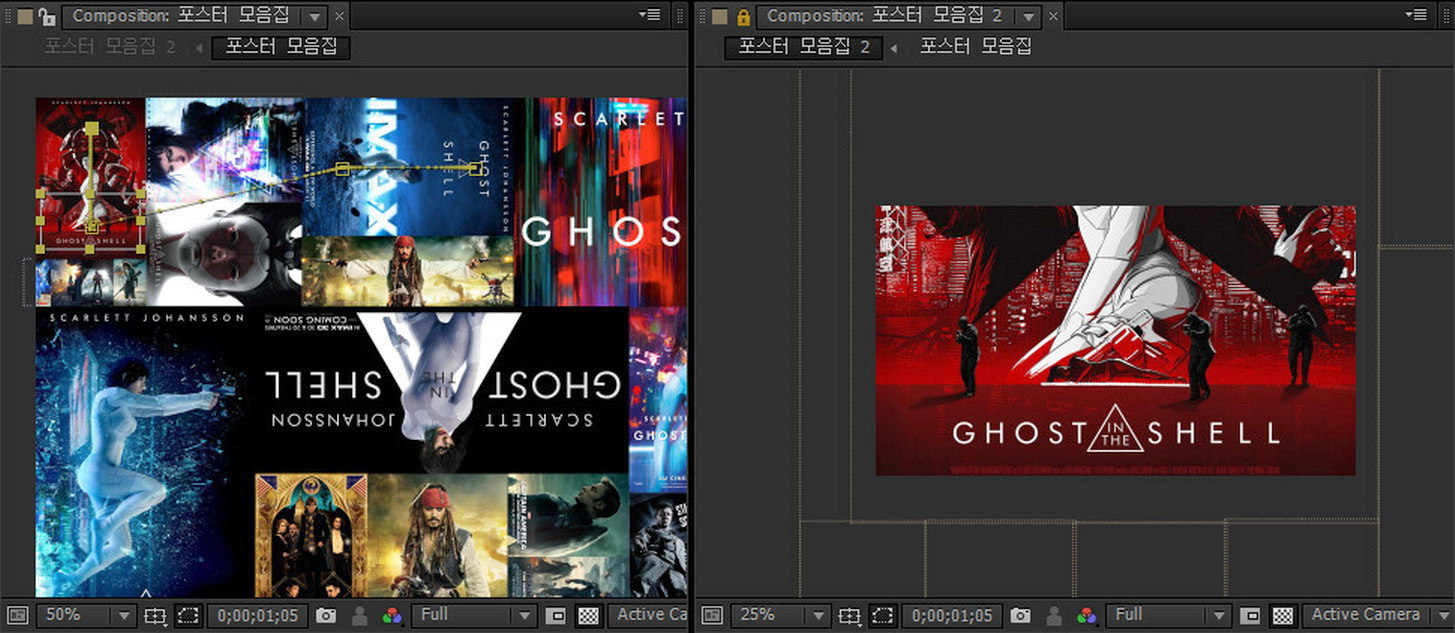Screen dimensions: 1455x633
Task: Click '포스터 모음집' breadcrumb in right panel
Action: 976,47
